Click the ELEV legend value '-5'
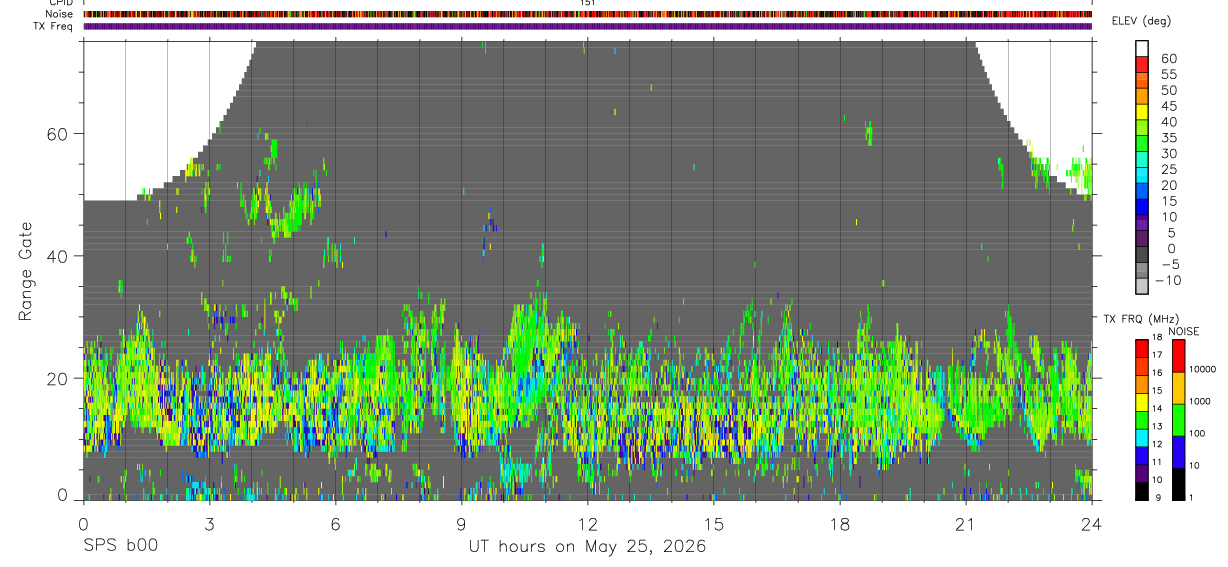Screen dimensions: 1228x567 point(1169,264)
